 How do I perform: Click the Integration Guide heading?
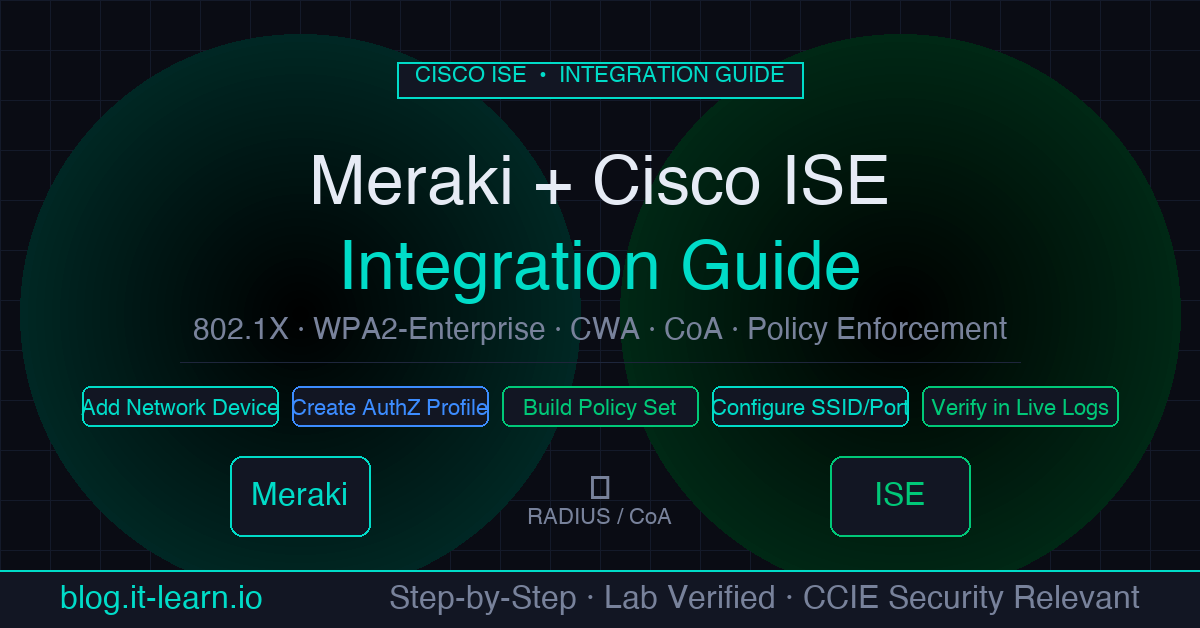point(600,265)
